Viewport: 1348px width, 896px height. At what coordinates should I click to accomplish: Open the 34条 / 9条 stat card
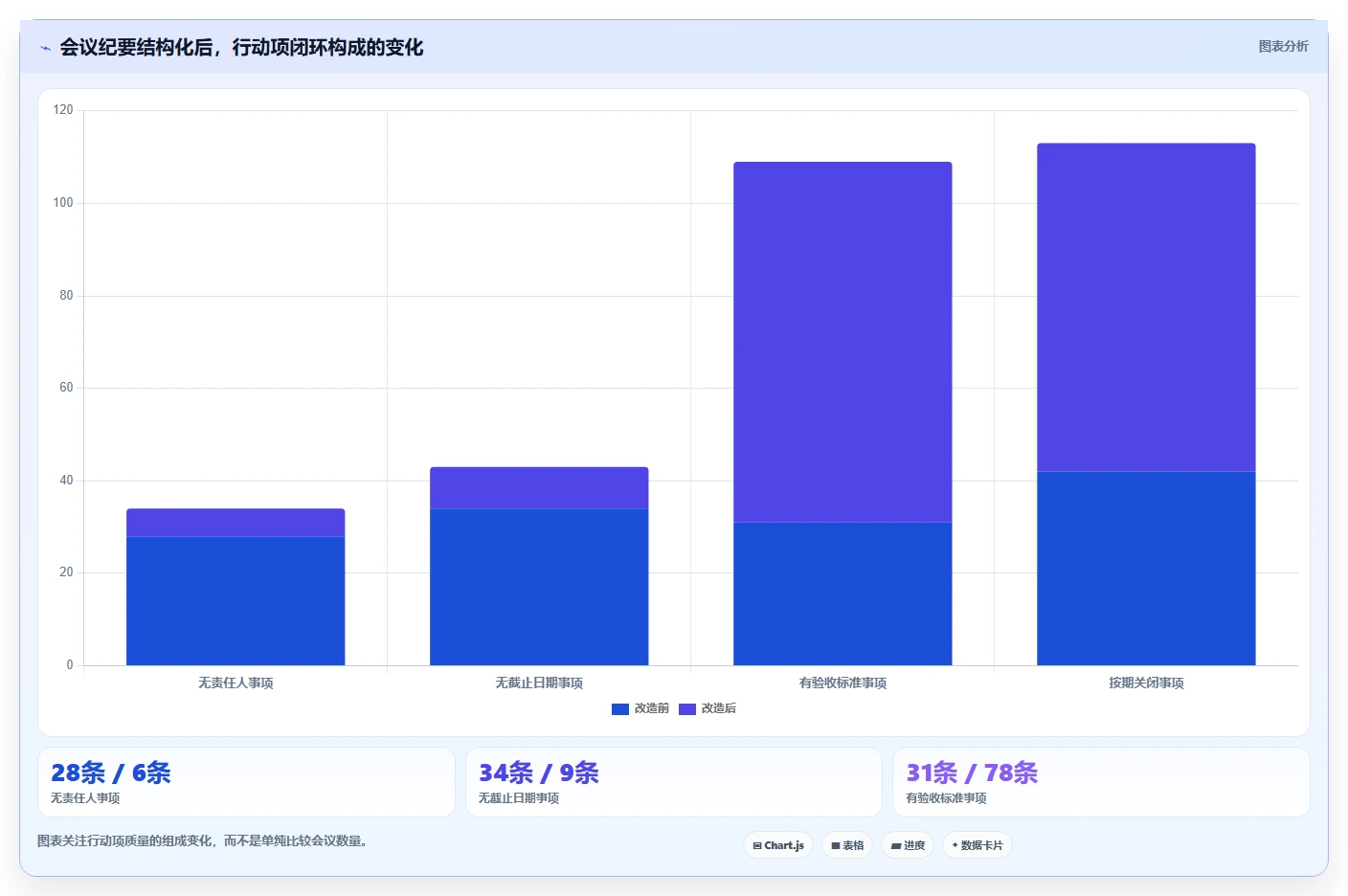(x=674, y=782)
